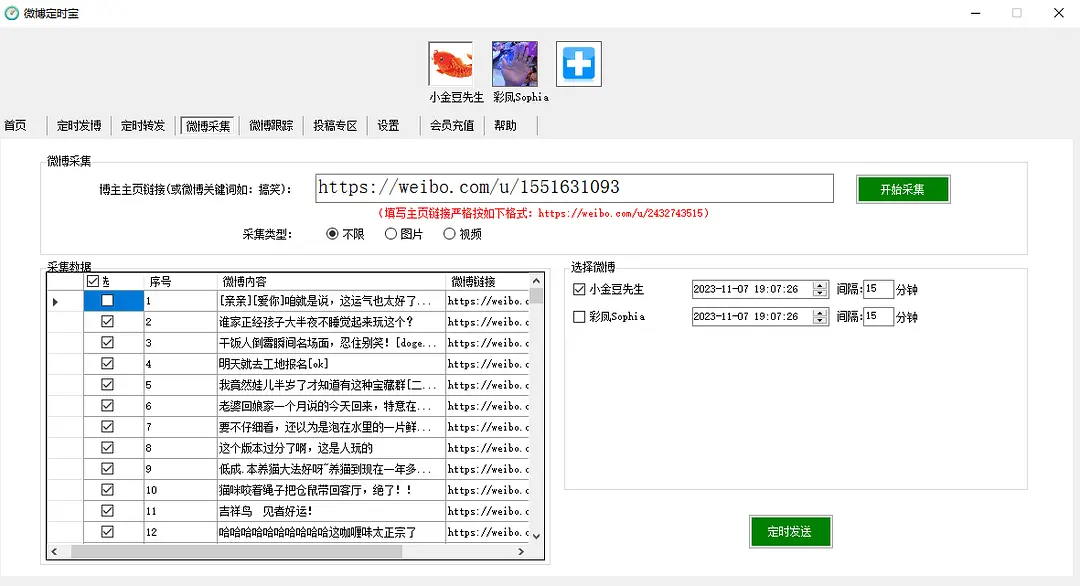Increase the 彩凤Sophia datetime with up spinner
The image size is (1080, 586).
pyautogui.click(x=820, y=313)
